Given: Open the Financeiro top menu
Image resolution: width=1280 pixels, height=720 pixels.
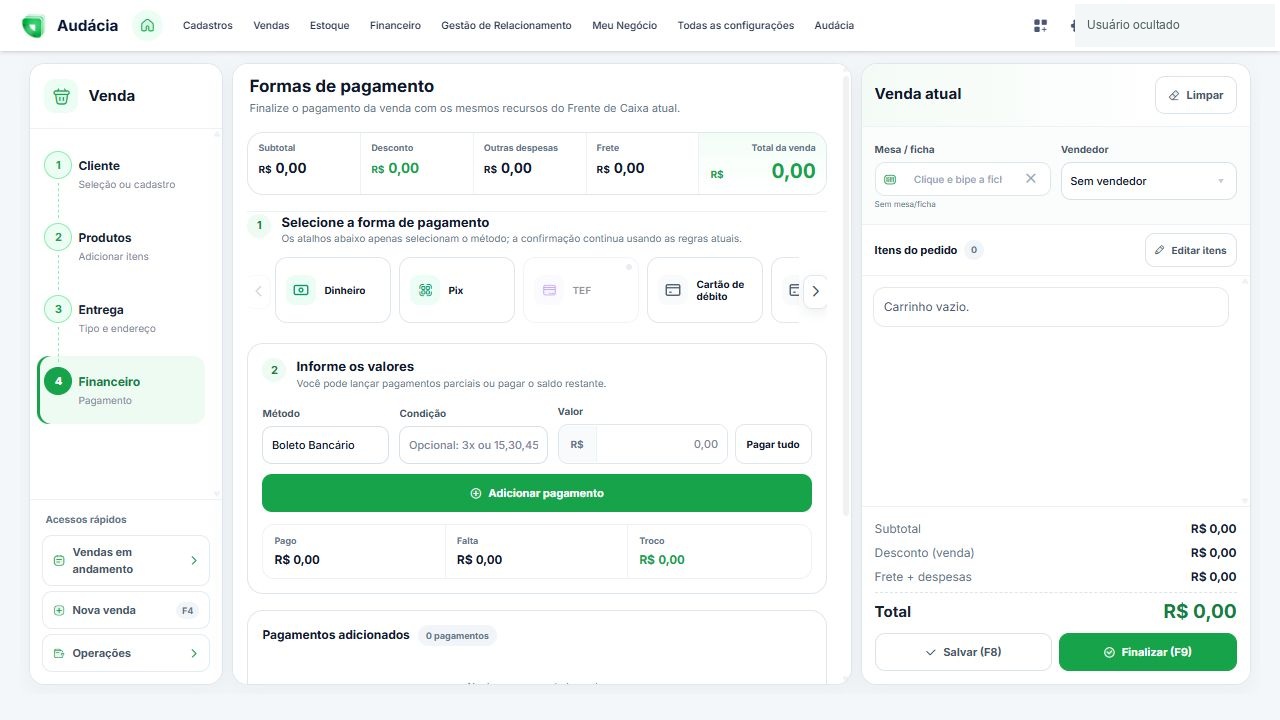Looking at the screenshot, I should point(395,26).
